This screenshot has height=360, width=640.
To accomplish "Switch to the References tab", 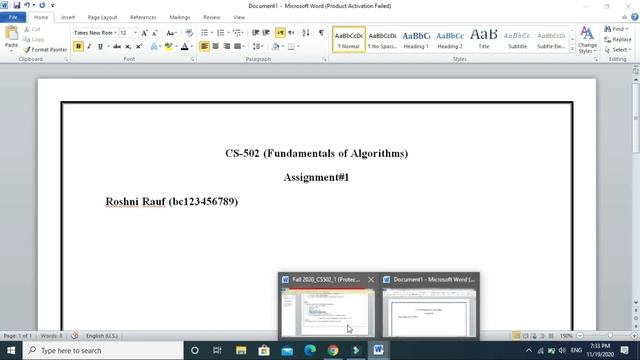I will 143,17.
